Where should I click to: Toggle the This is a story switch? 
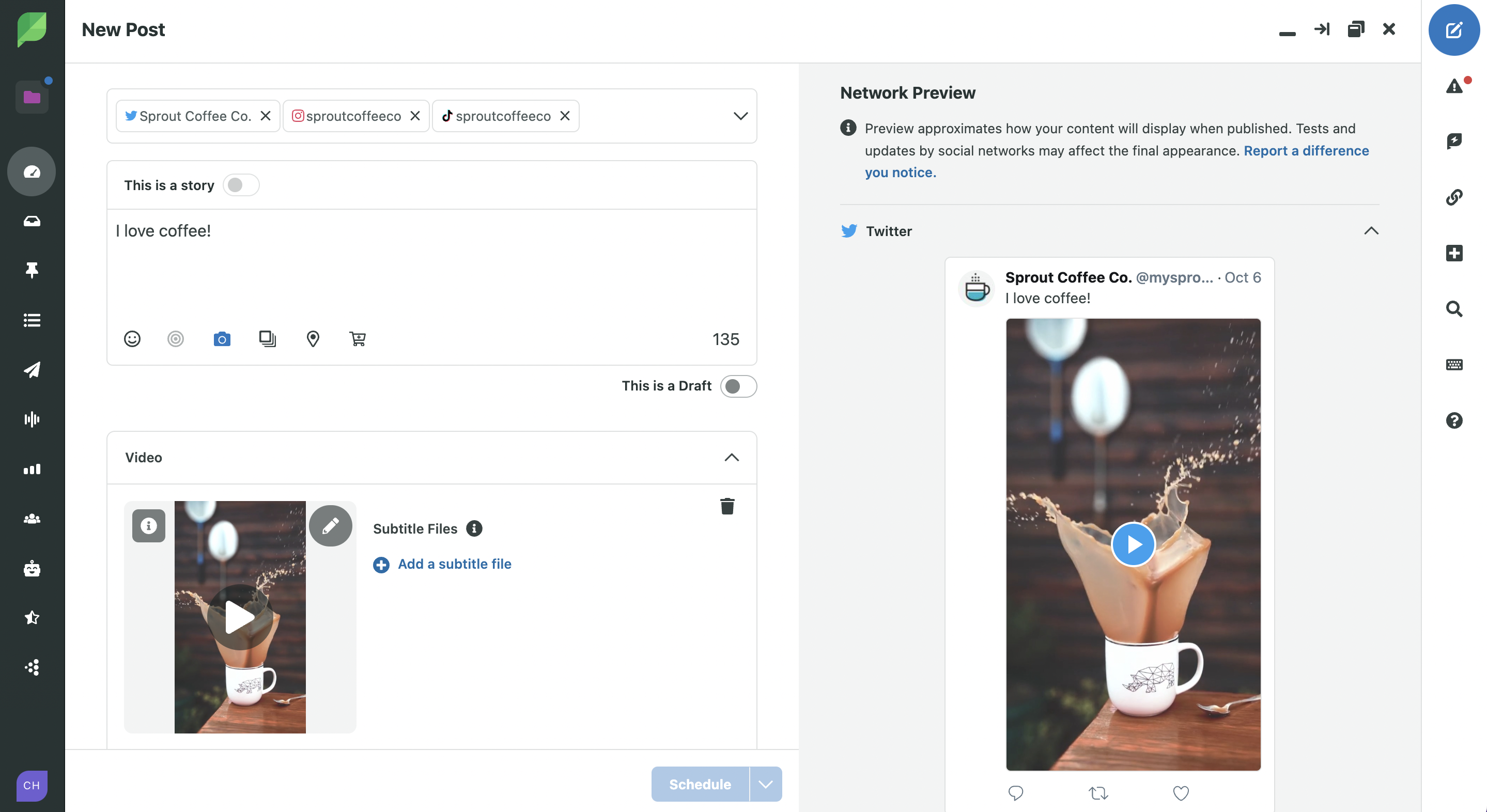(x=241, y=185)
